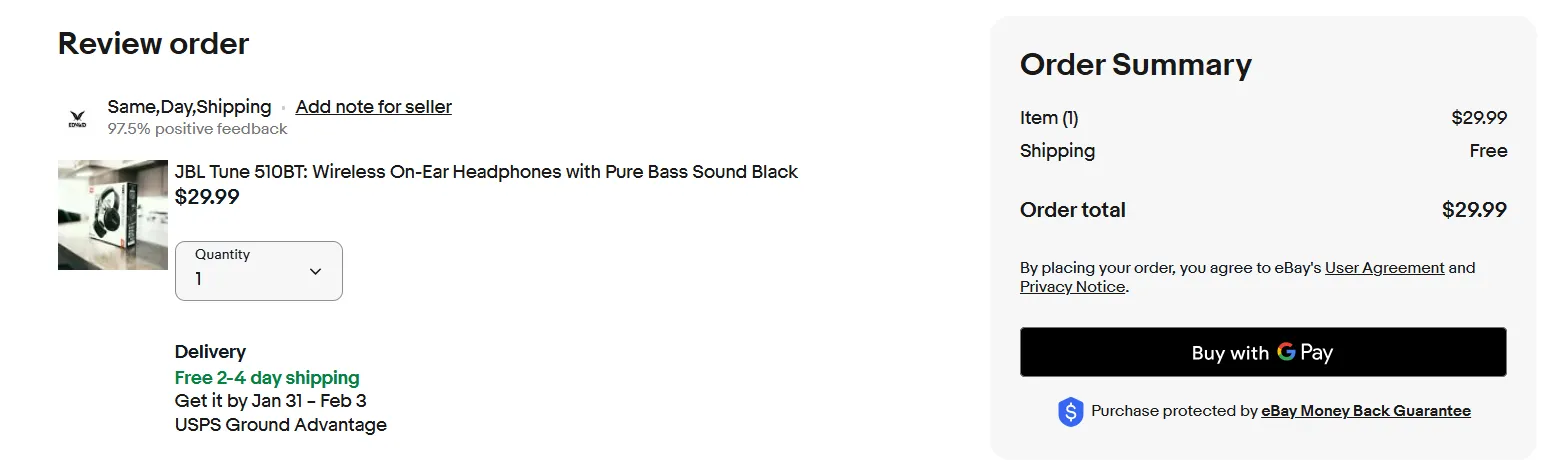Click the Order total label
The image size is (1560, 461).
tap(1072, 210)
